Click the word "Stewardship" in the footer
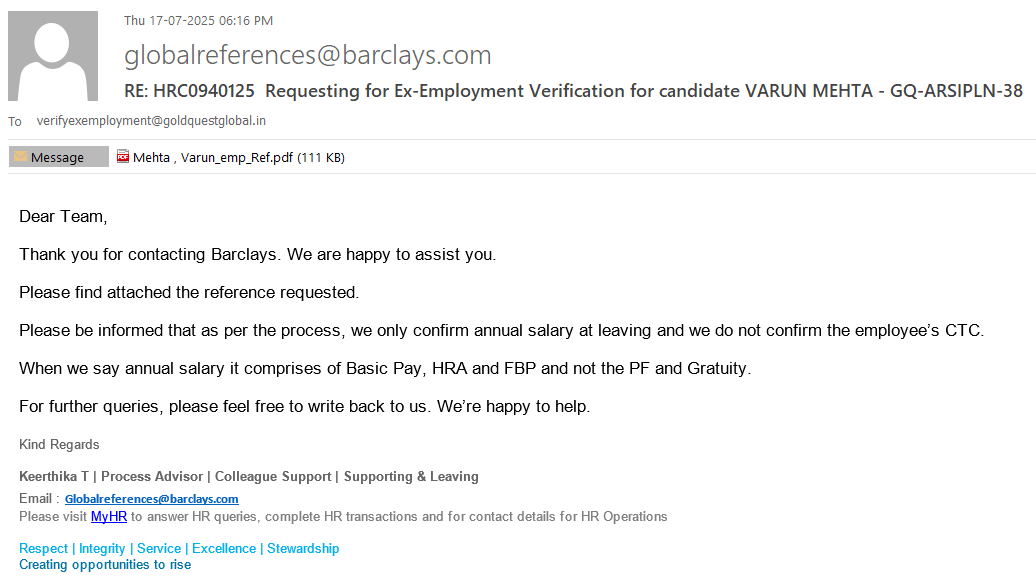Image resolution: width=1036 pixels, height=588 pixels. coord(303,549)
